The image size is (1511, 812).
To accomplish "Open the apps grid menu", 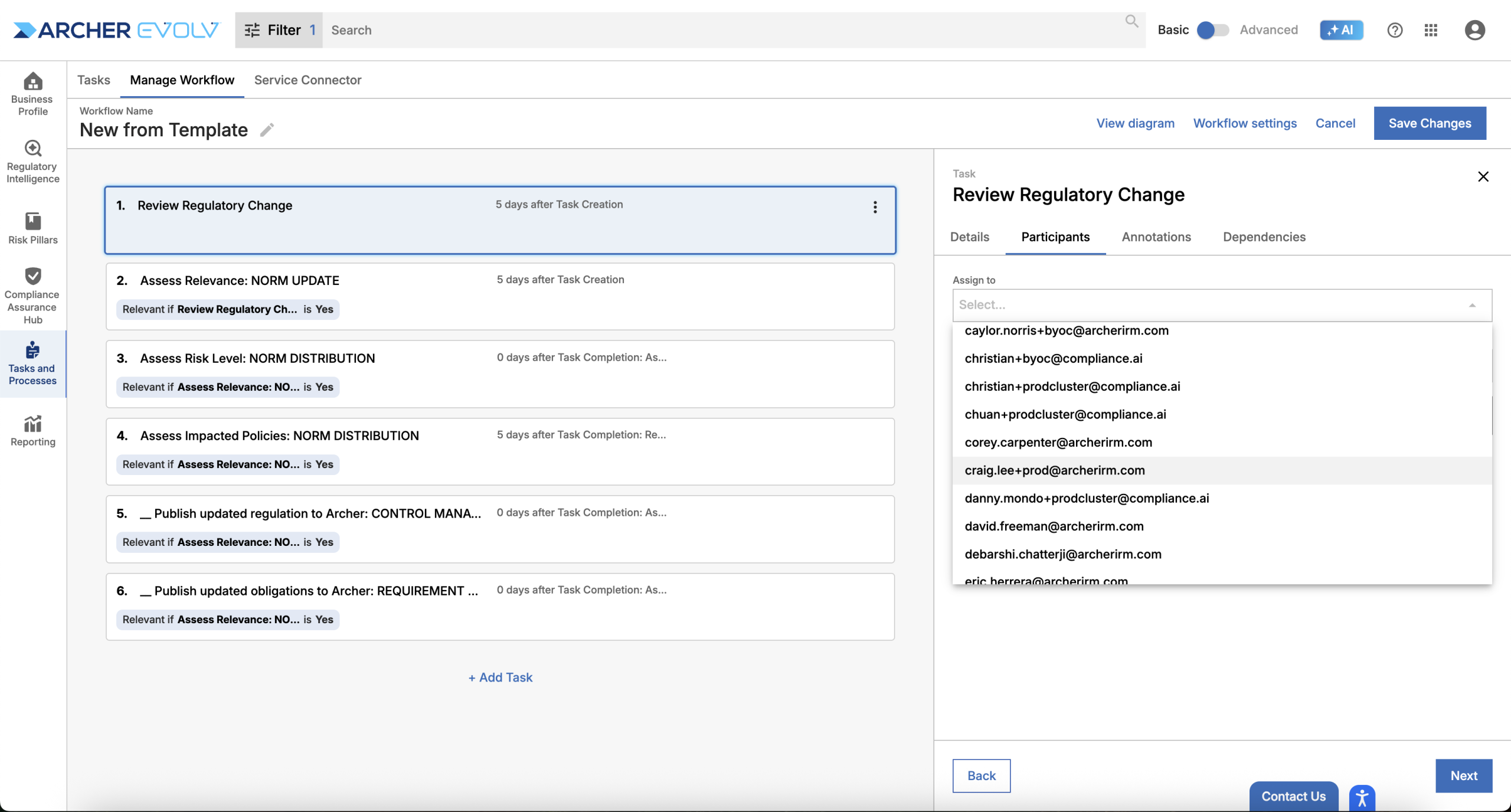I will click(x=1430, y=30).
